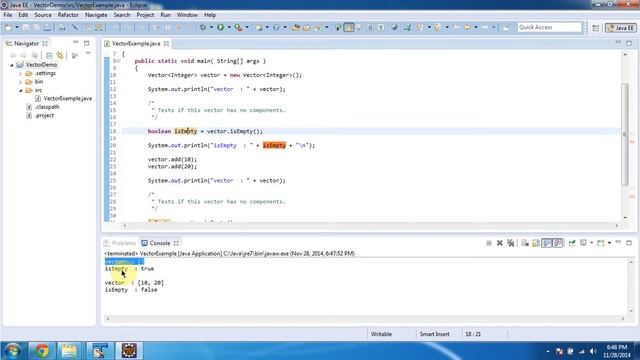Click the Run Last Tool coverage icon
The height and width of the screenshot is (360, 640).
coord(238,27)
